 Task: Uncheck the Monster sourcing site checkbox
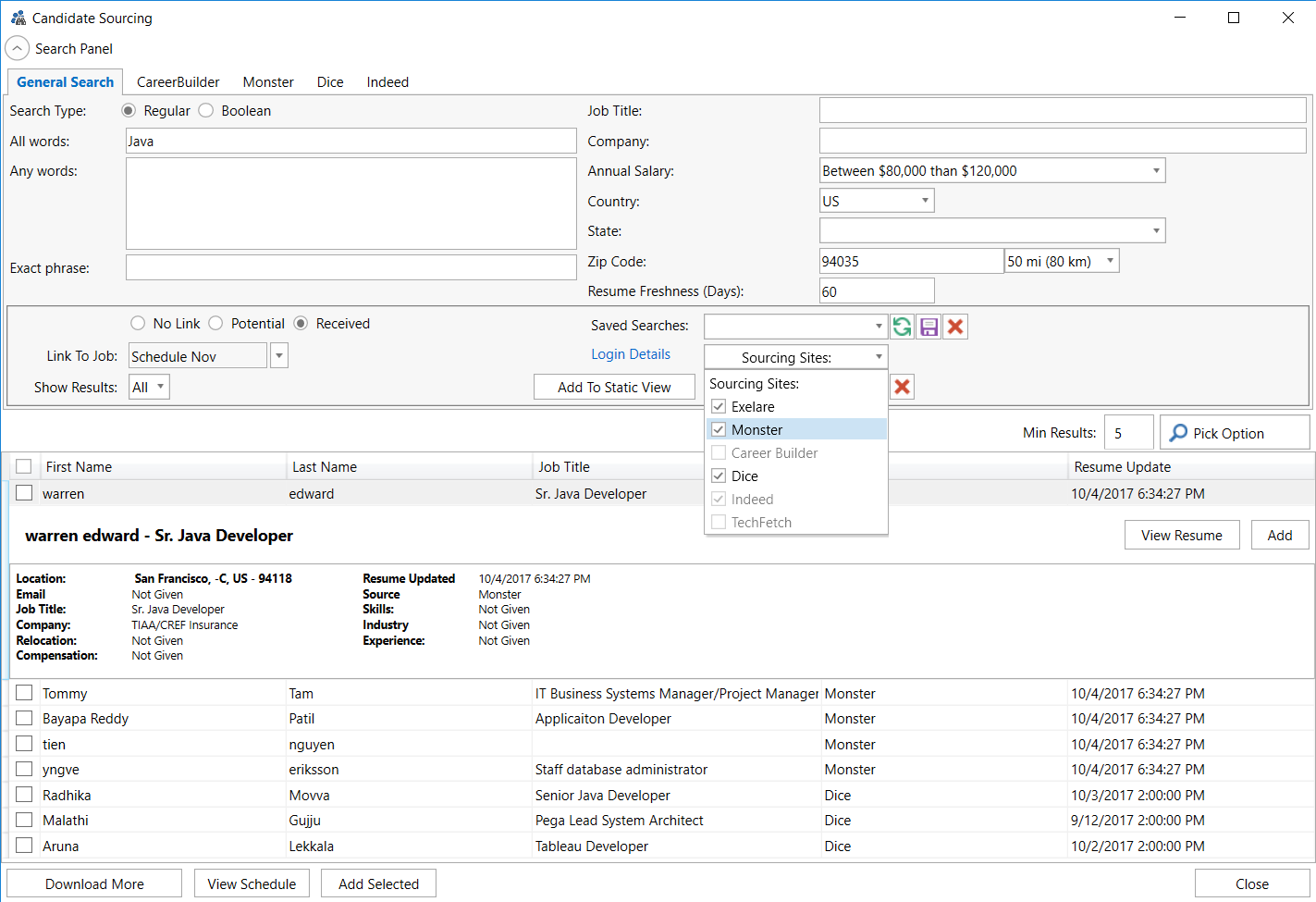click(x=719, y=430)
